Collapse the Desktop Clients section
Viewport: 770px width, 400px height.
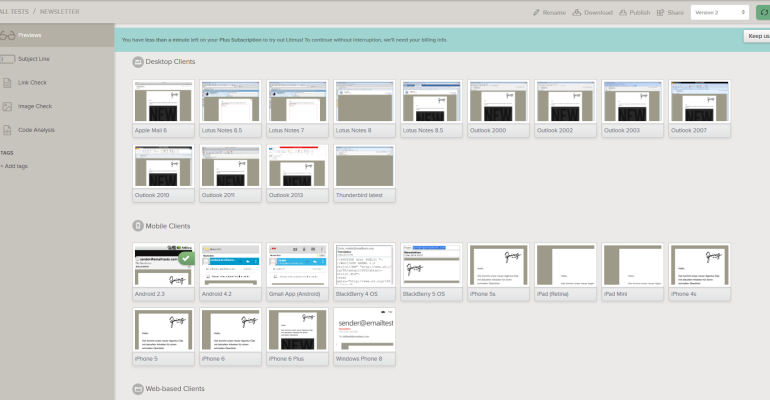point(138,62)
